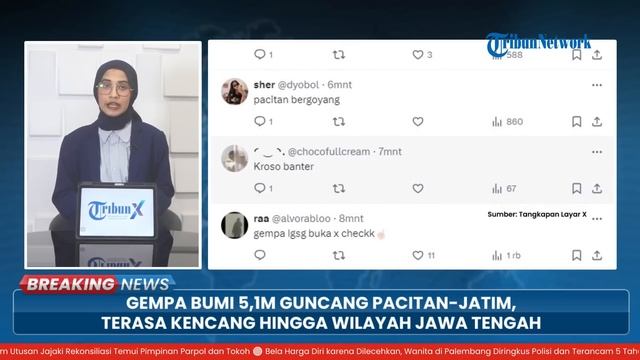
Task: Bookmark the top tweet with 588 views
Action: coord(576,55)
